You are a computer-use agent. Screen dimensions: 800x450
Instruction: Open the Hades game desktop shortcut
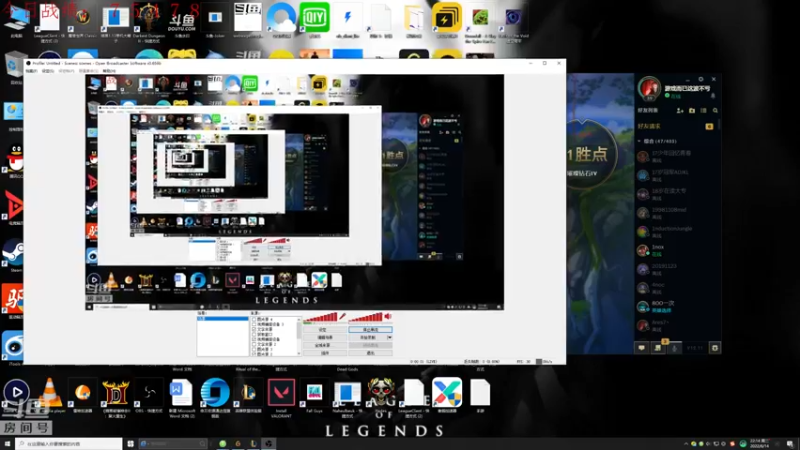coord(381,393)
